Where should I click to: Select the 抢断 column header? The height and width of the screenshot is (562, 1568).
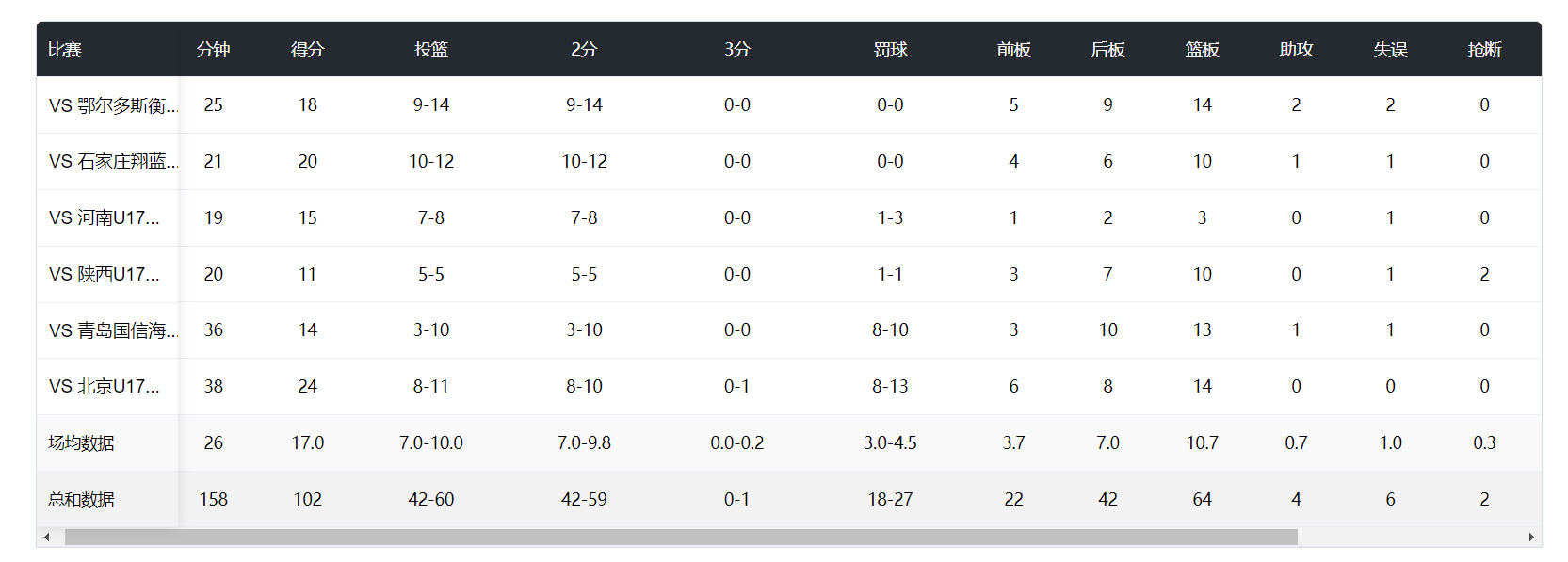coord(1484,50)
